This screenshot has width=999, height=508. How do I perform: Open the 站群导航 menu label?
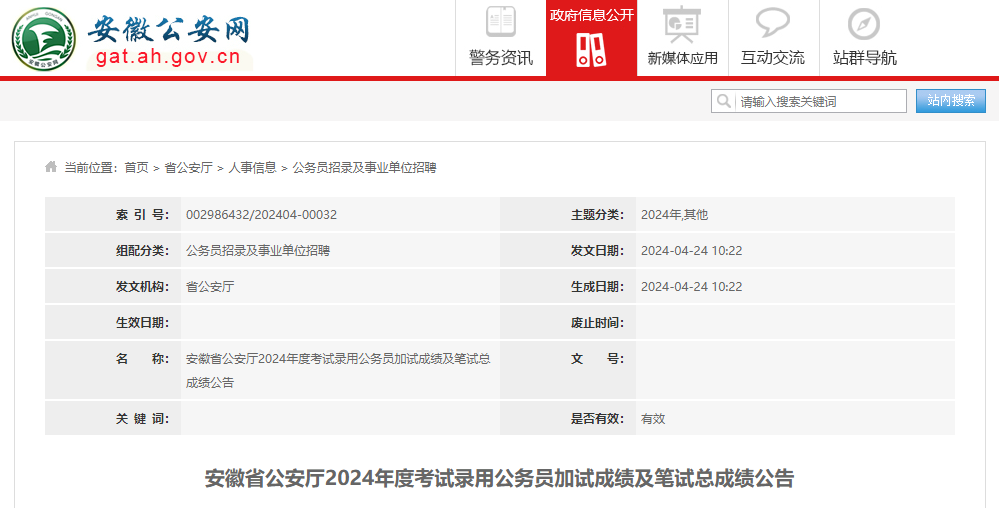click(865, 58)
